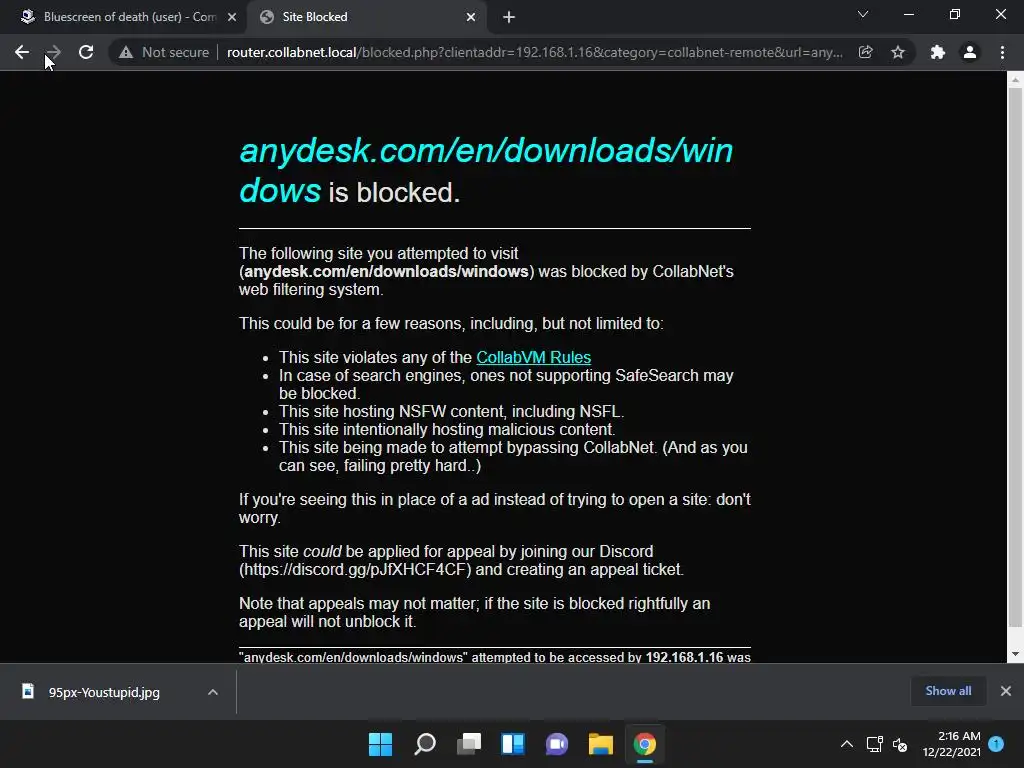The height and width of the screenshot is (768, 1024).
Task: Click the forward navigation arrow
Action: pyautogui.click(x=54, y=52)
